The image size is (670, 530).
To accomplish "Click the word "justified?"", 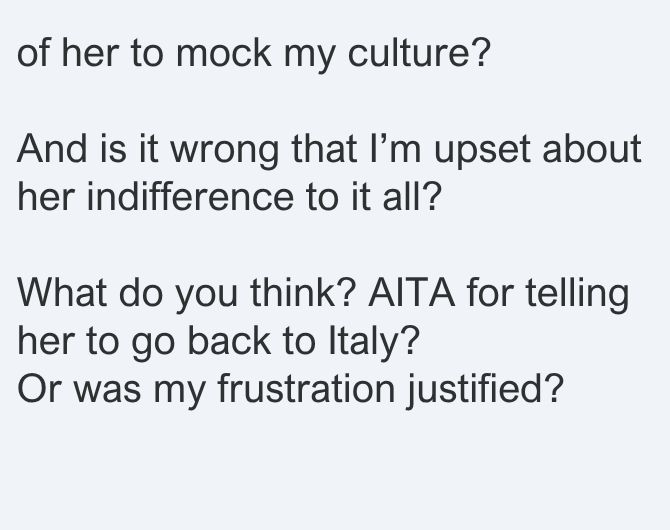I will point(485,391).
